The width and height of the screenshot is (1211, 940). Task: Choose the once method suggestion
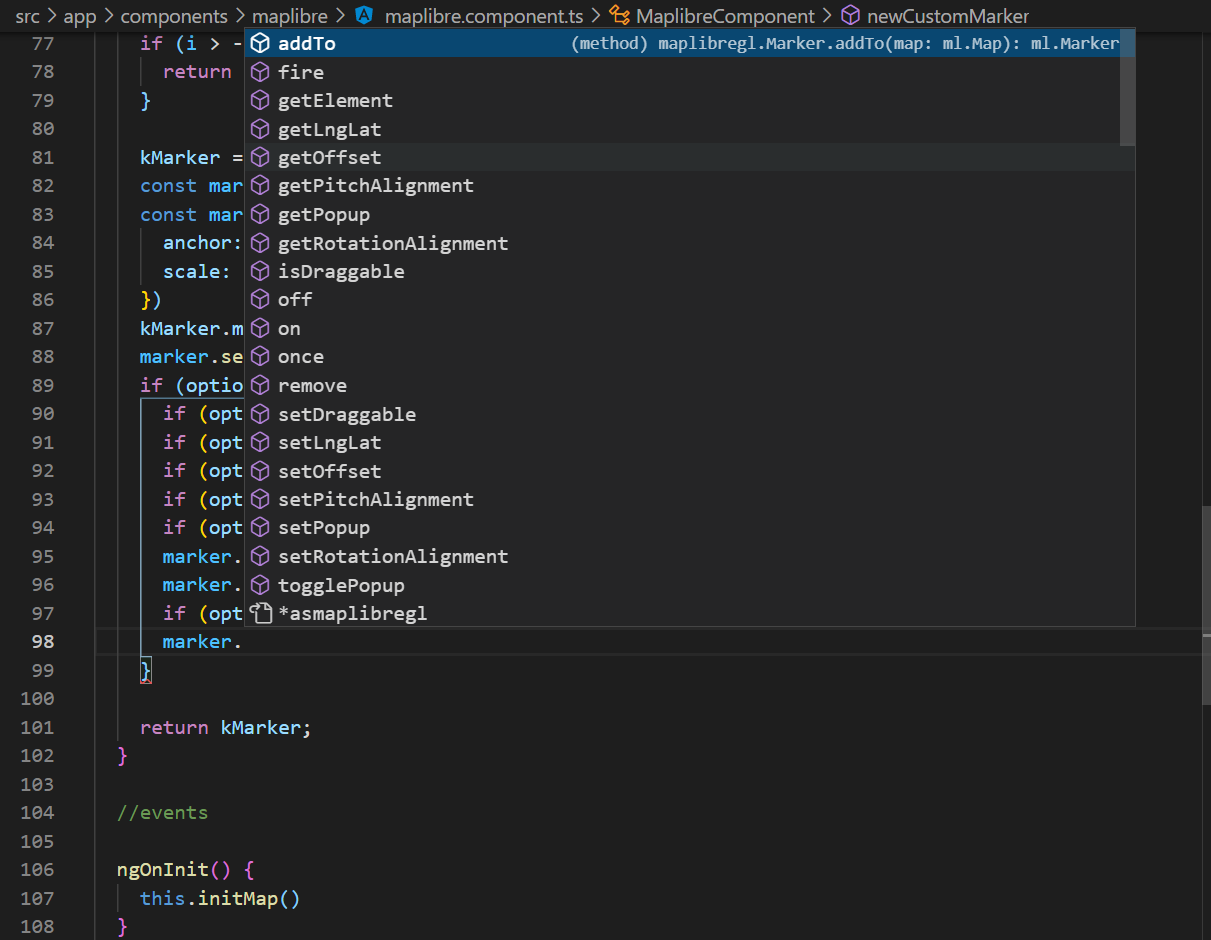pyautogui.click(x=690, y=357)
